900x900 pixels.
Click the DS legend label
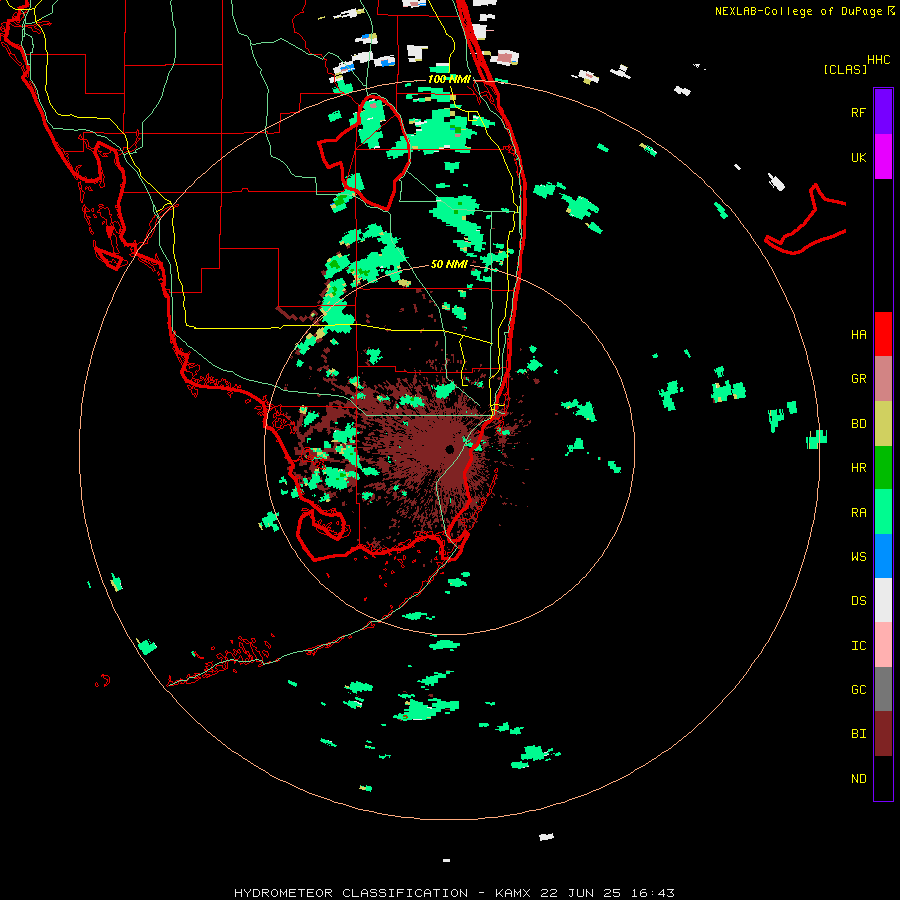(858, 601)
